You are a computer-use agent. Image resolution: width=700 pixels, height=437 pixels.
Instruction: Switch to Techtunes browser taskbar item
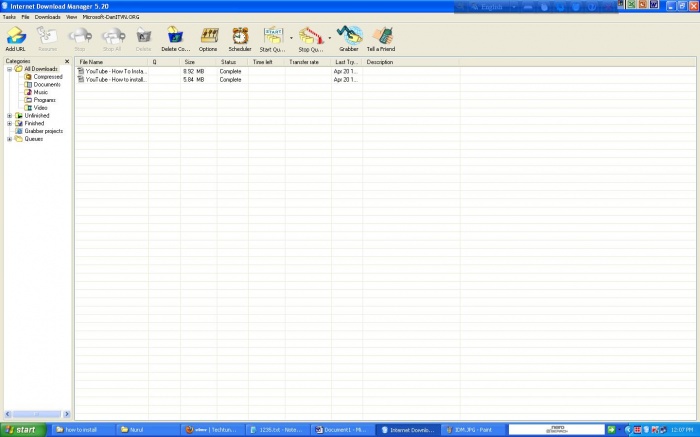tap(213, 430)
